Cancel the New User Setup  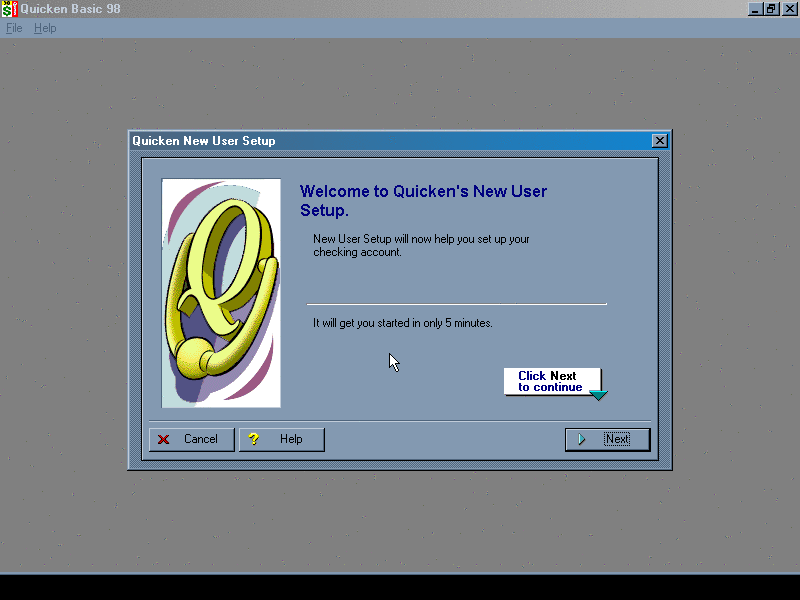[191, 439]
